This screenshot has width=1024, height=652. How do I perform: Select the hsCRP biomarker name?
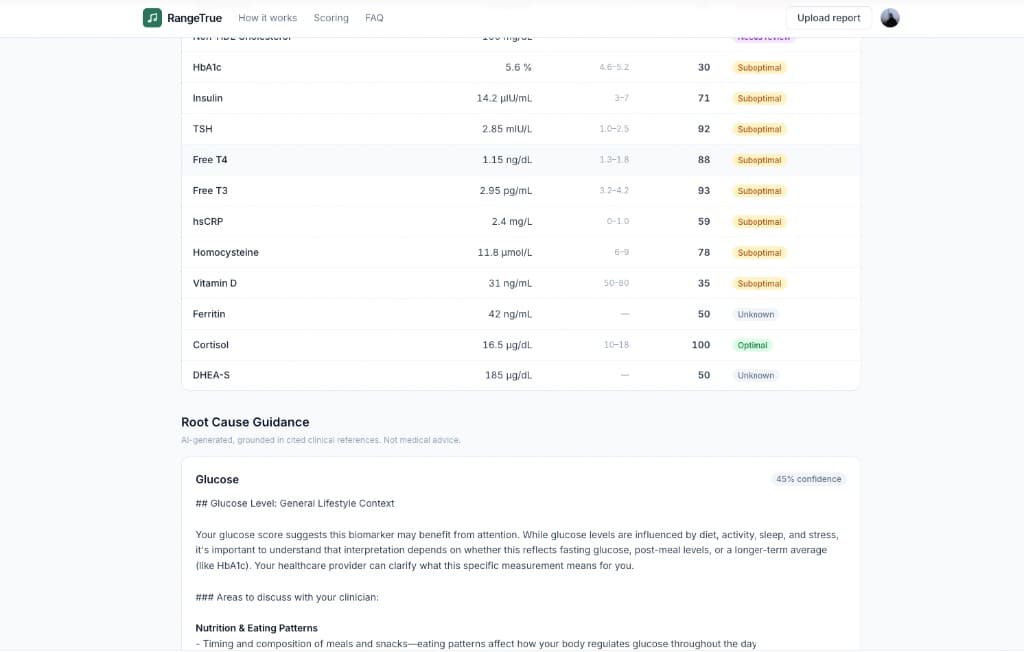[x=208, y=221]
